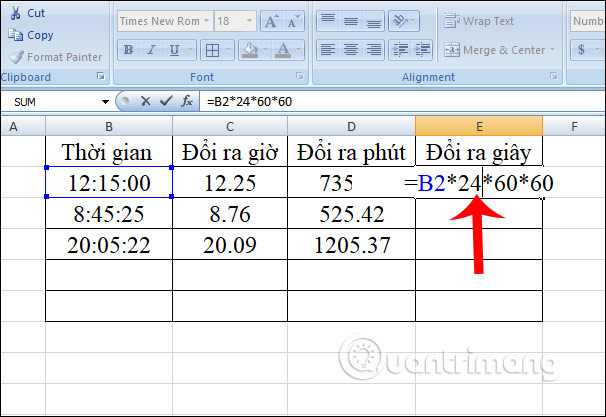Select column D header
Viewport: 606px width, 417px height.
coord(351,126)
